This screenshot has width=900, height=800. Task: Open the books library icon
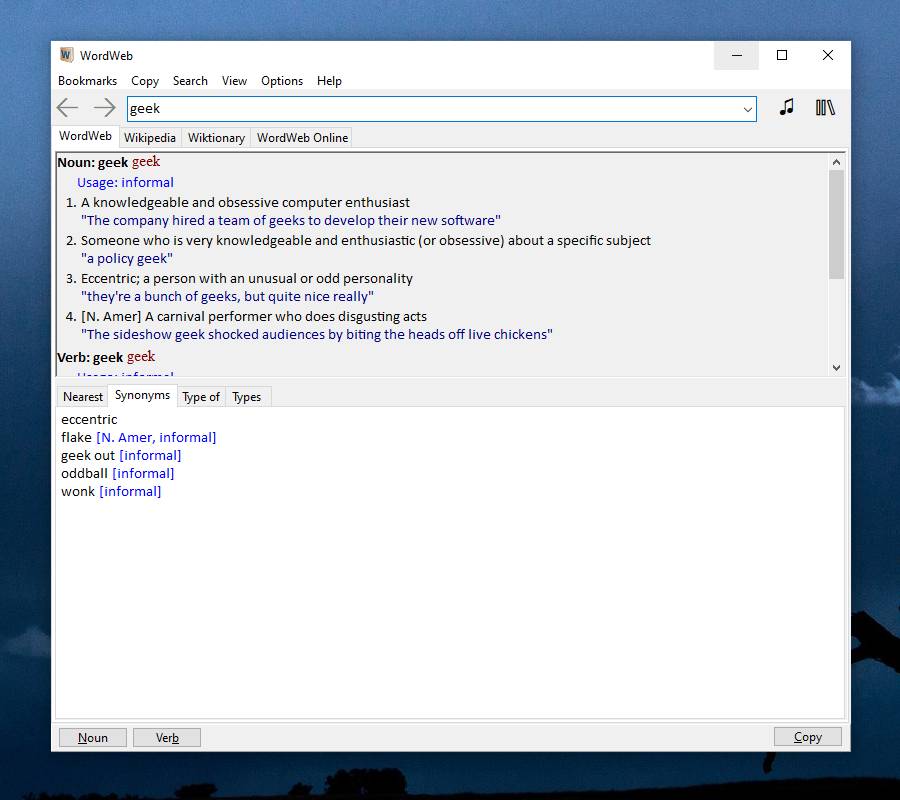pyautogui.click(x=825, y=108)
